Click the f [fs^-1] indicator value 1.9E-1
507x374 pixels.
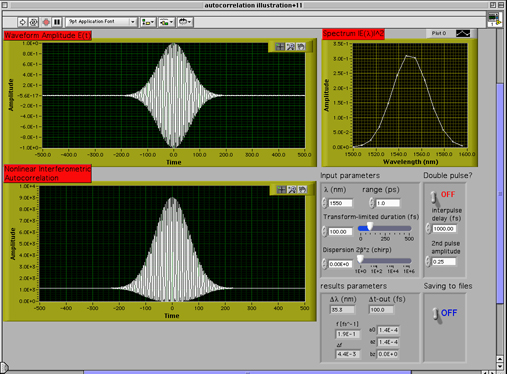pyautogui.click(x=347, y=334)
